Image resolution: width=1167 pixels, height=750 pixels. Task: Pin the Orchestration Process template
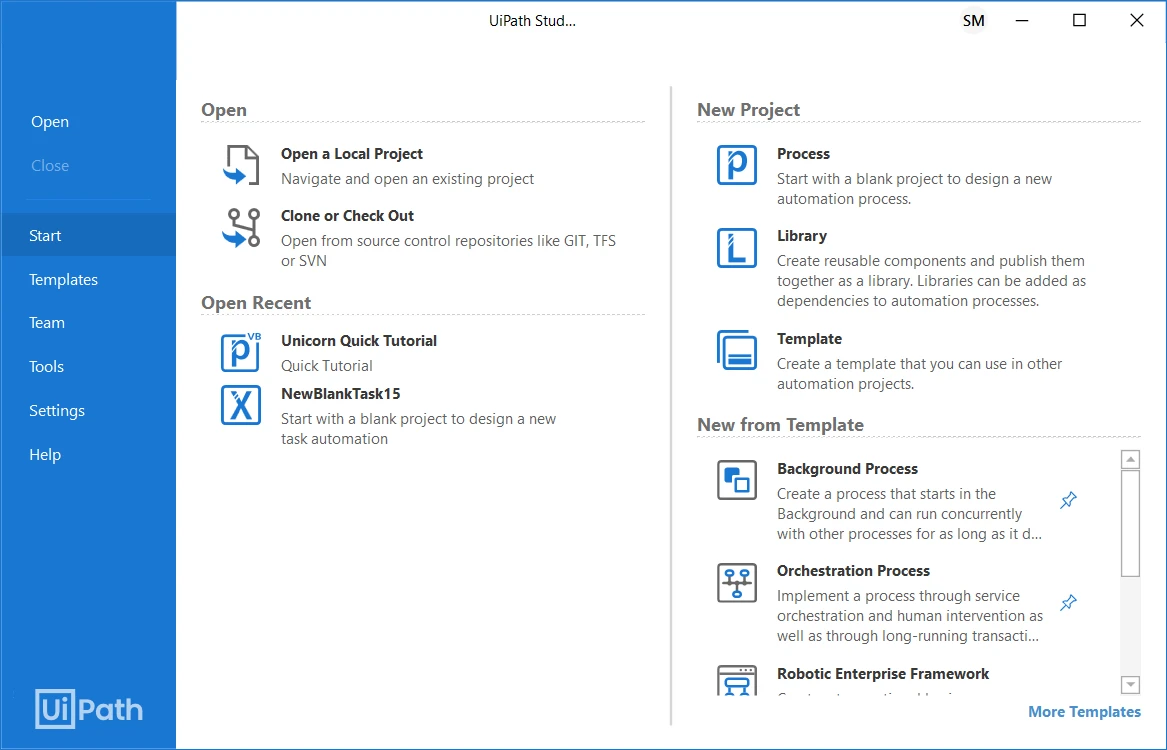click(1068, 602)
